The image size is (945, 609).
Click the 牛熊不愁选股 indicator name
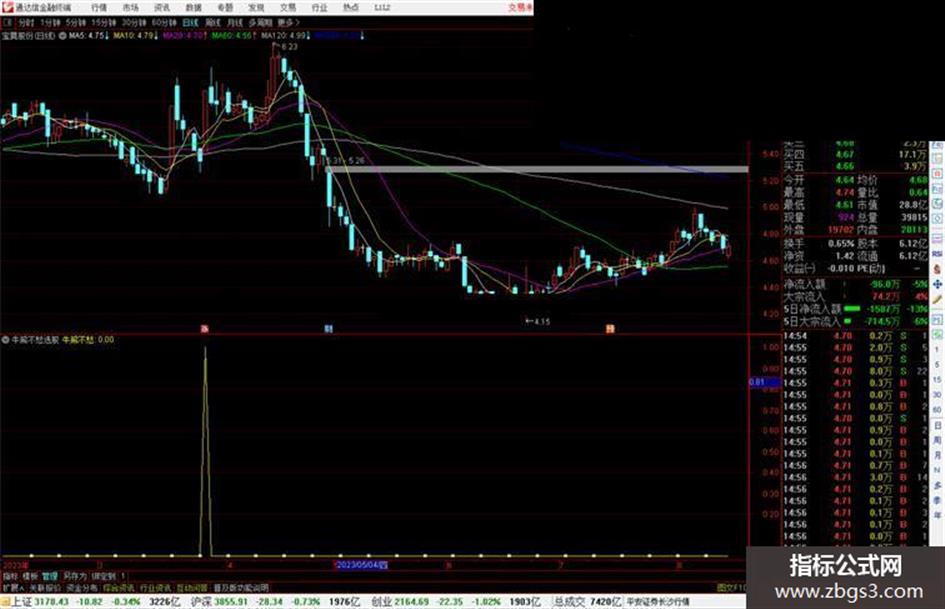(x=35, y=340)
